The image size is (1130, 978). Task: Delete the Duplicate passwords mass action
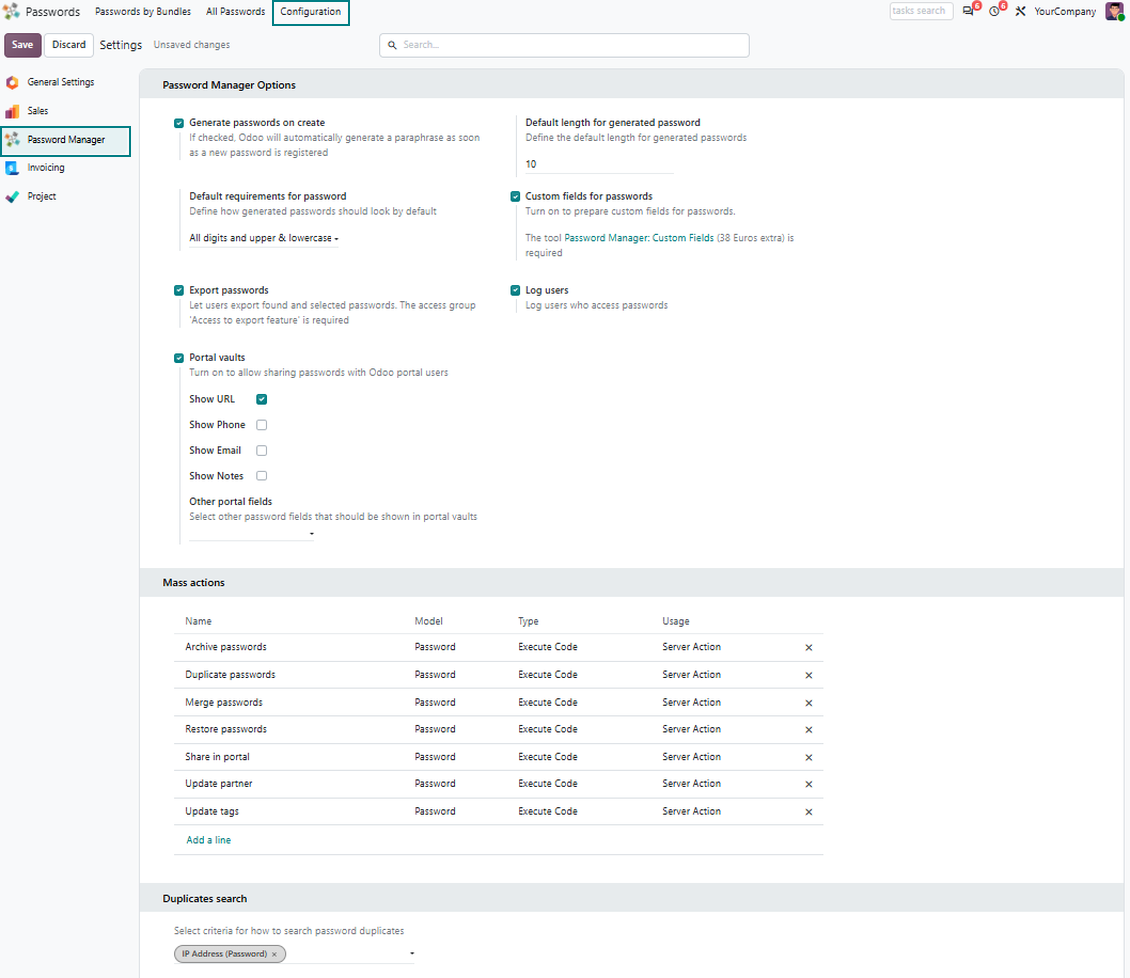pos(809,675)
